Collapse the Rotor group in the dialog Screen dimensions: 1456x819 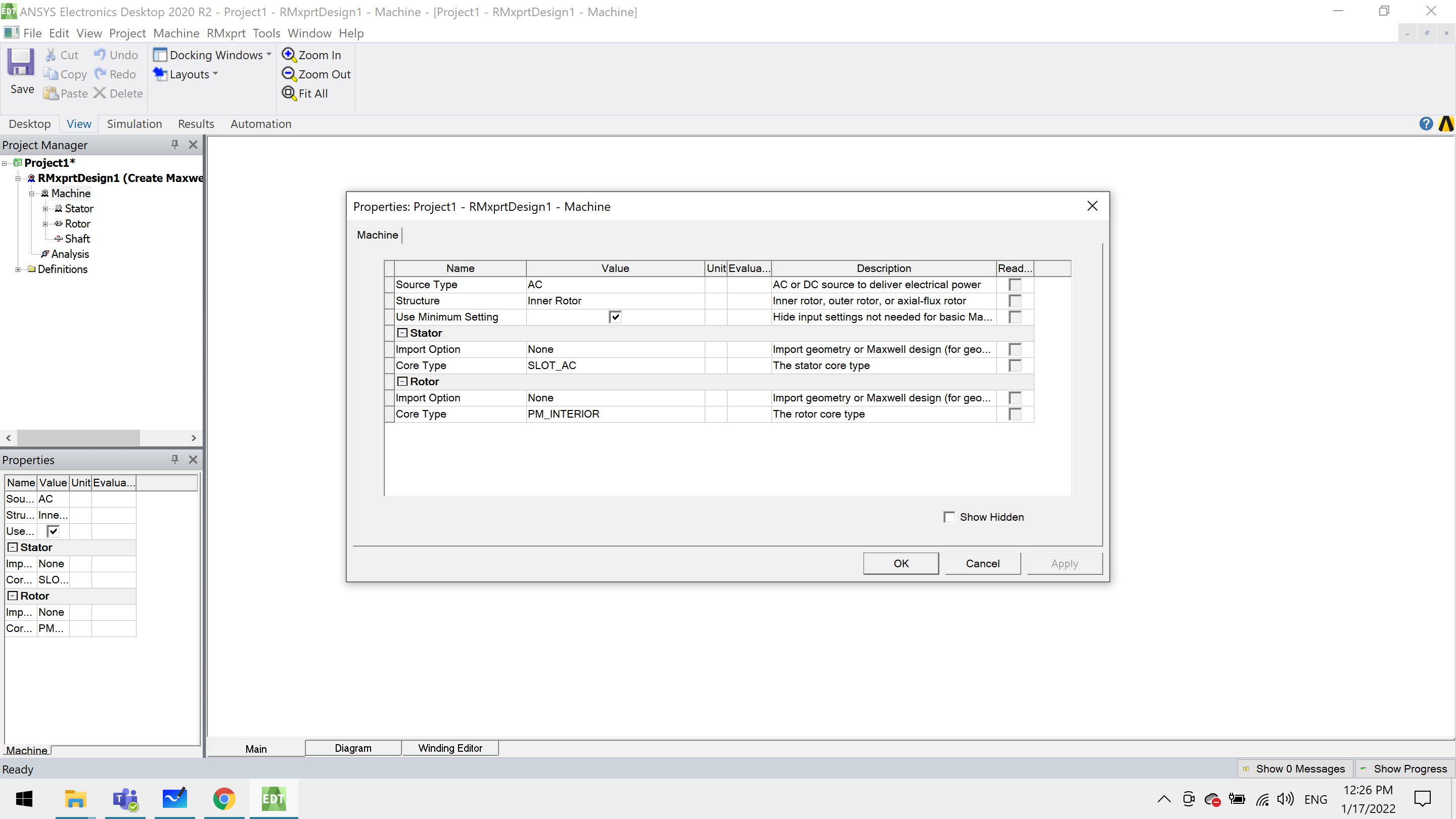(402, 382)
